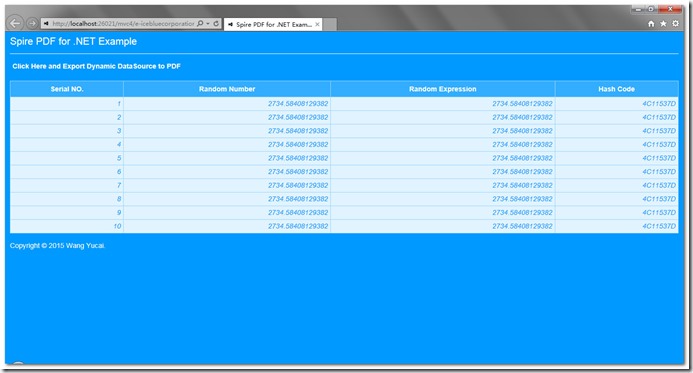Viewport: 693px width, 373px height.
Task: Click the browser Forward arrow button
Action: [x=32, y=23]
